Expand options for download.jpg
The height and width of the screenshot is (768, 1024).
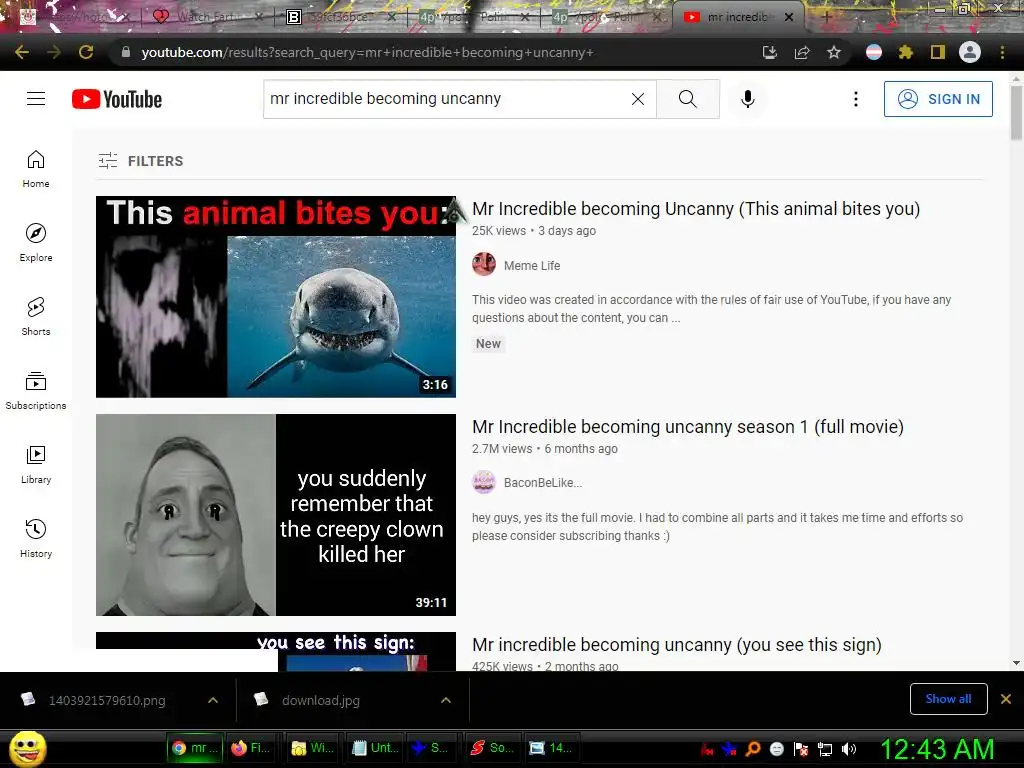tap(446, 700)
